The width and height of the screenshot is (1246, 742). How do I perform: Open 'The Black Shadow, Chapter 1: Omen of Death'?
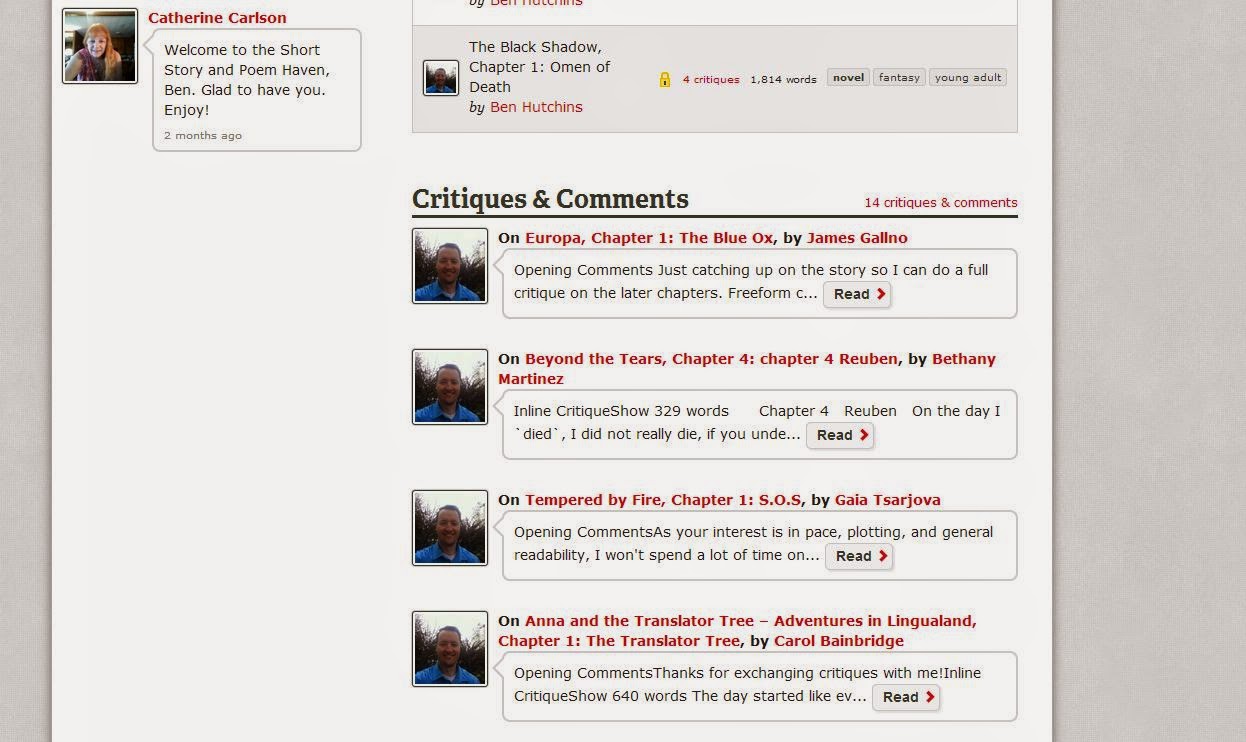[540, 66]
